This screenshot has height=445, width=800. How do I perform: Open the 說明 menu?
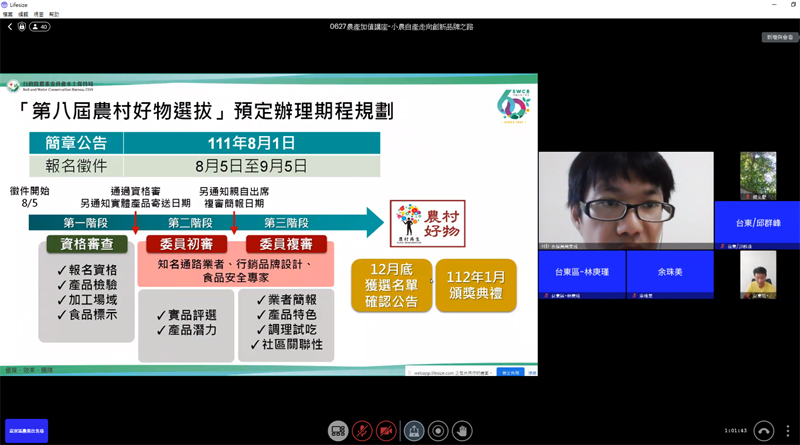tap(54, 15)
